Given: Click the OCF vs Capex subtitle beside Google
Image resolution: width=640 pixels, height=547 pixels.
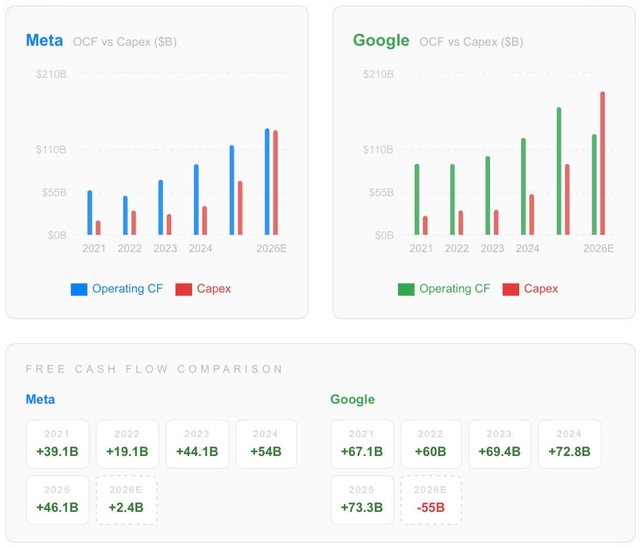Looking at the screenshot, I should [471, 42].
